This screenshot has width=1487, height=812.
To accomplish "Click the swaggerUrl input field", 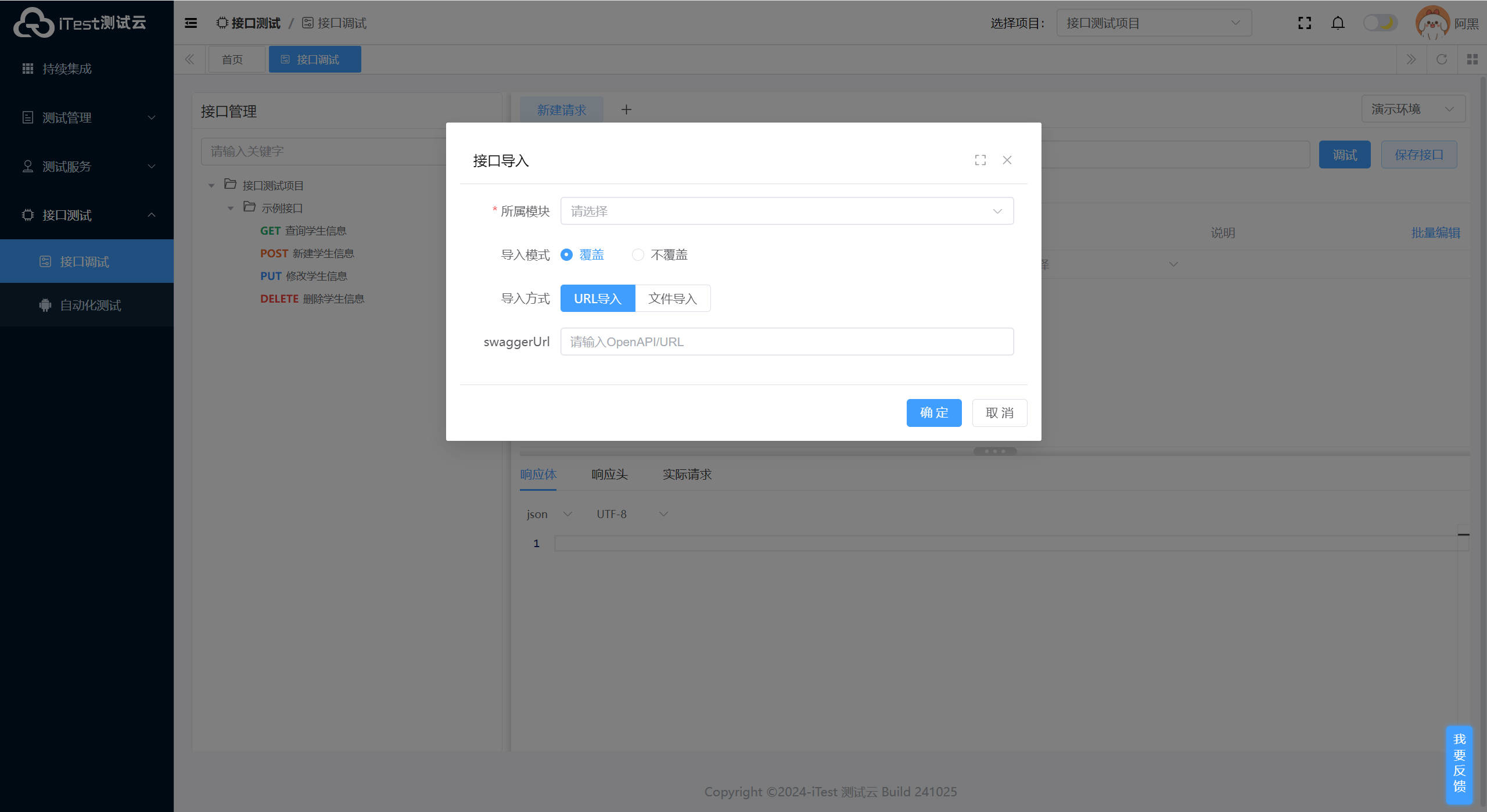I will 786,342.
